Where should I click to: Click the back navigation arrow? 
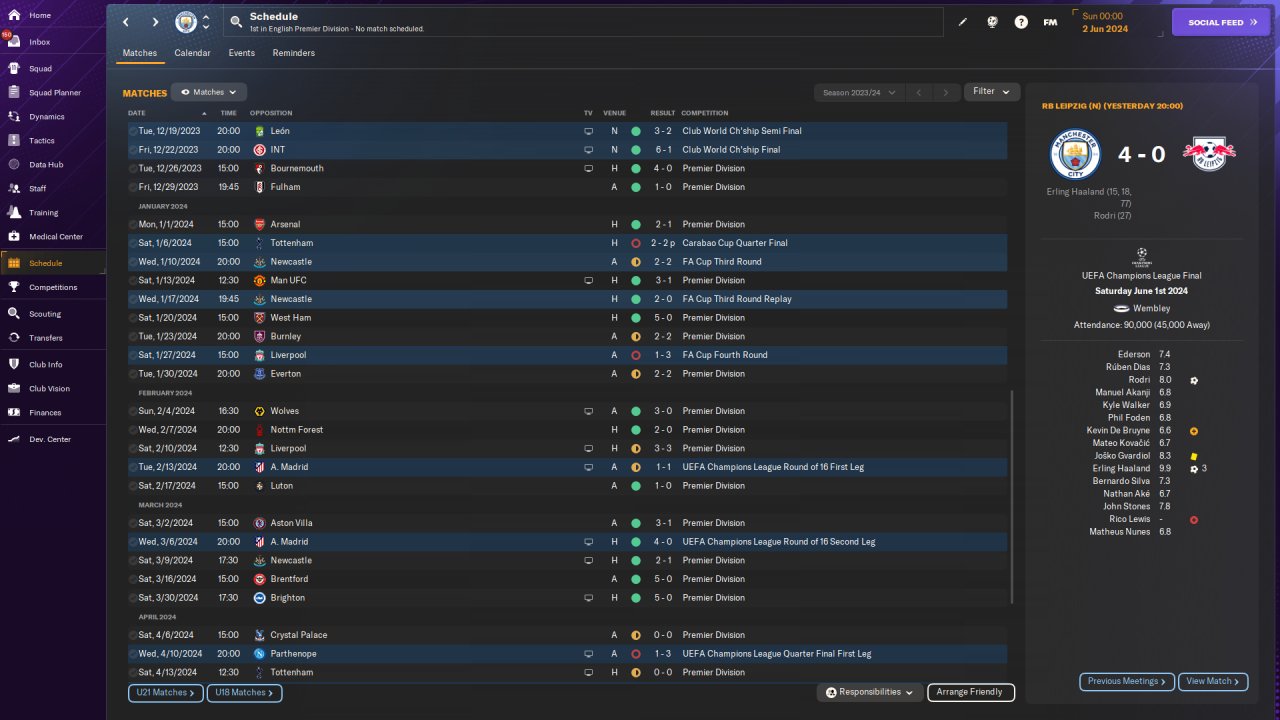126,22
